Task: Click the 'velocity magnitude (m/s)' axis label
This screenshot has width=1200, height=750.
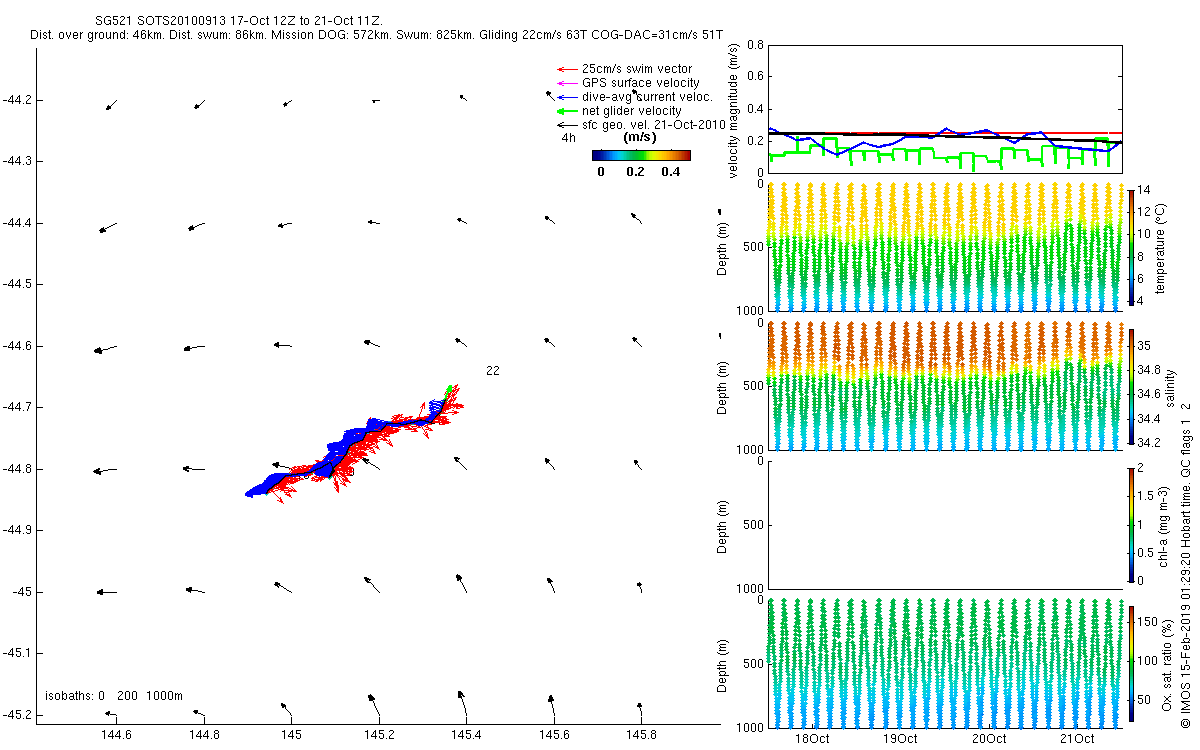Action: (x=734, y=110)
